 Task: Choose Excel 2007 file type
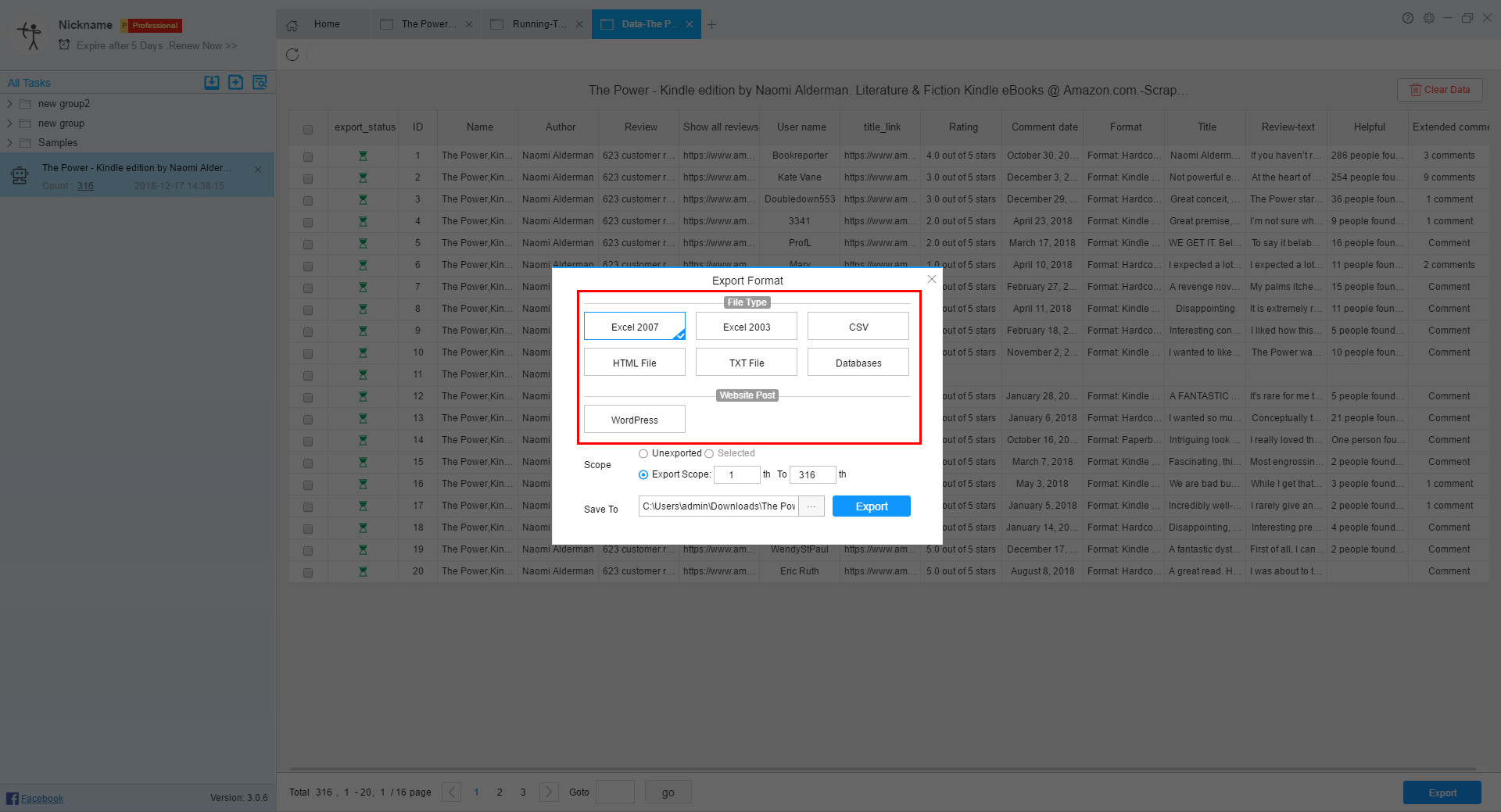635,326
